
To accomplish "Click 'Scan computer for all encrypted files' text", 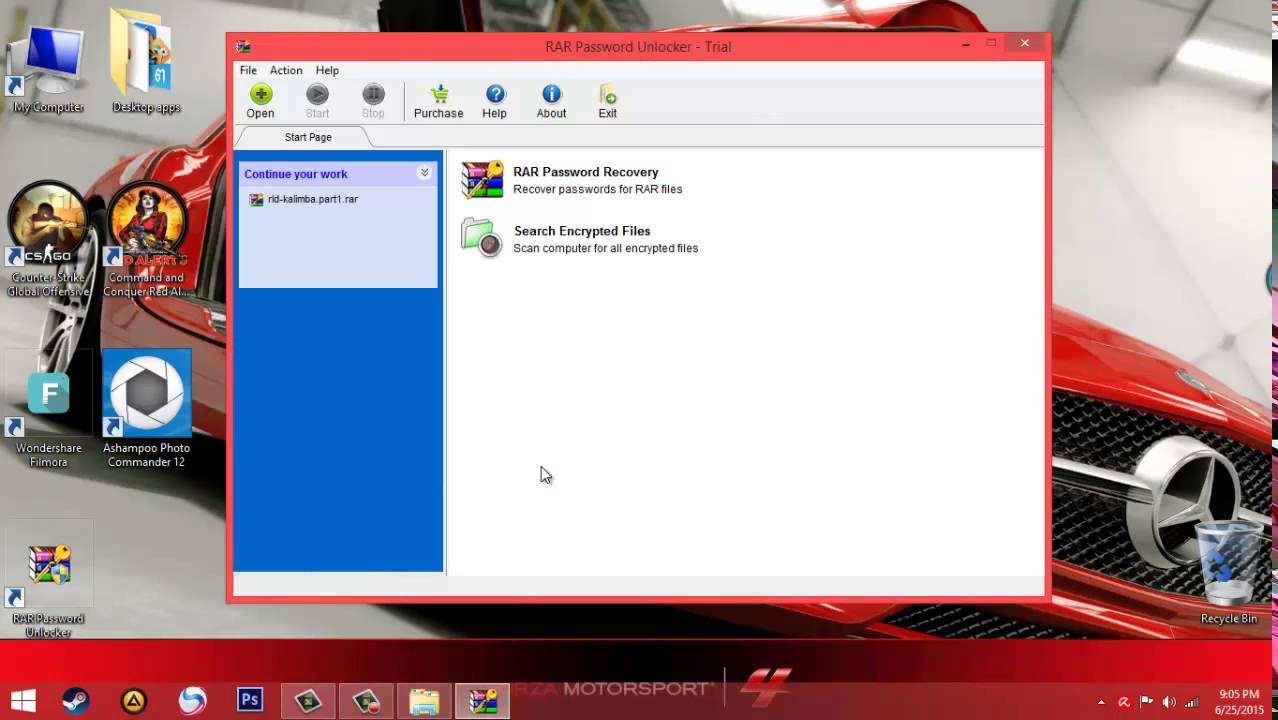I will [606, 248].
